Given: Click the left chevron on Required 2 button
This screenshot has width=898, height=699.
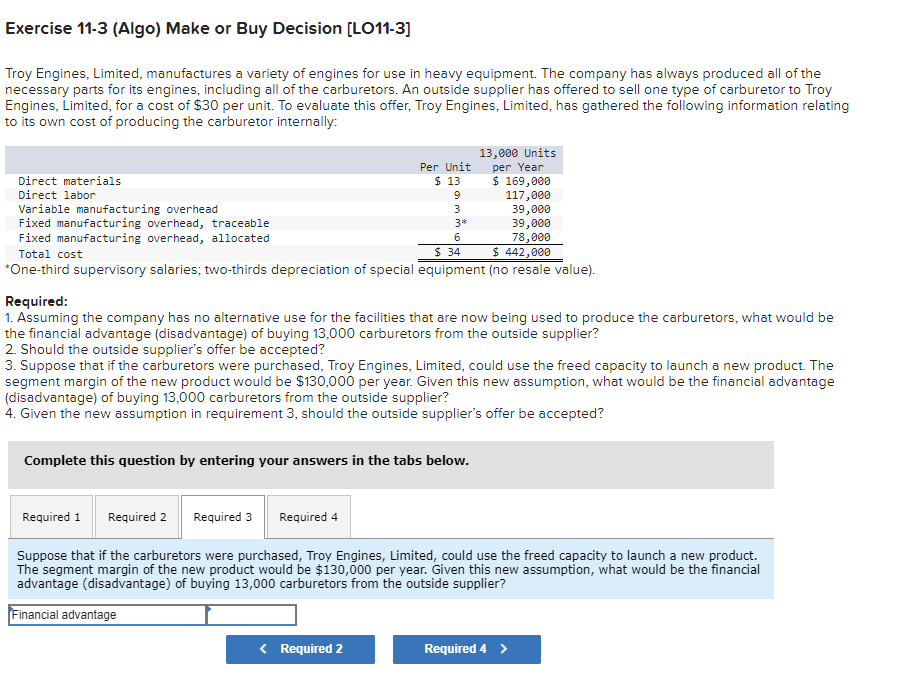Looking at the screenshot, I should point(262,649).
